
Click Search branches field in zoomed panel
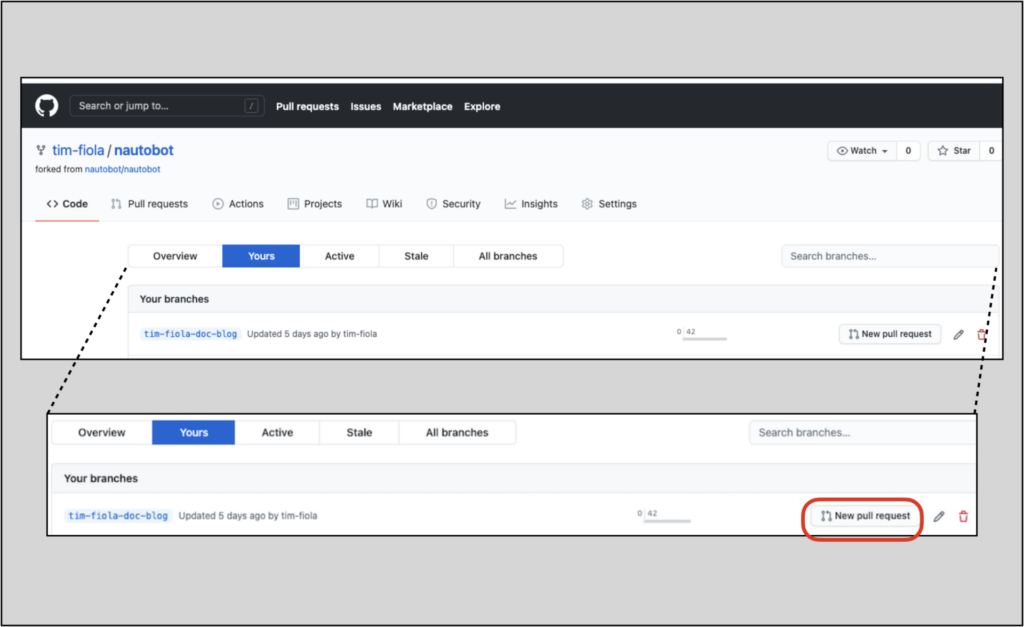point(863,432)
